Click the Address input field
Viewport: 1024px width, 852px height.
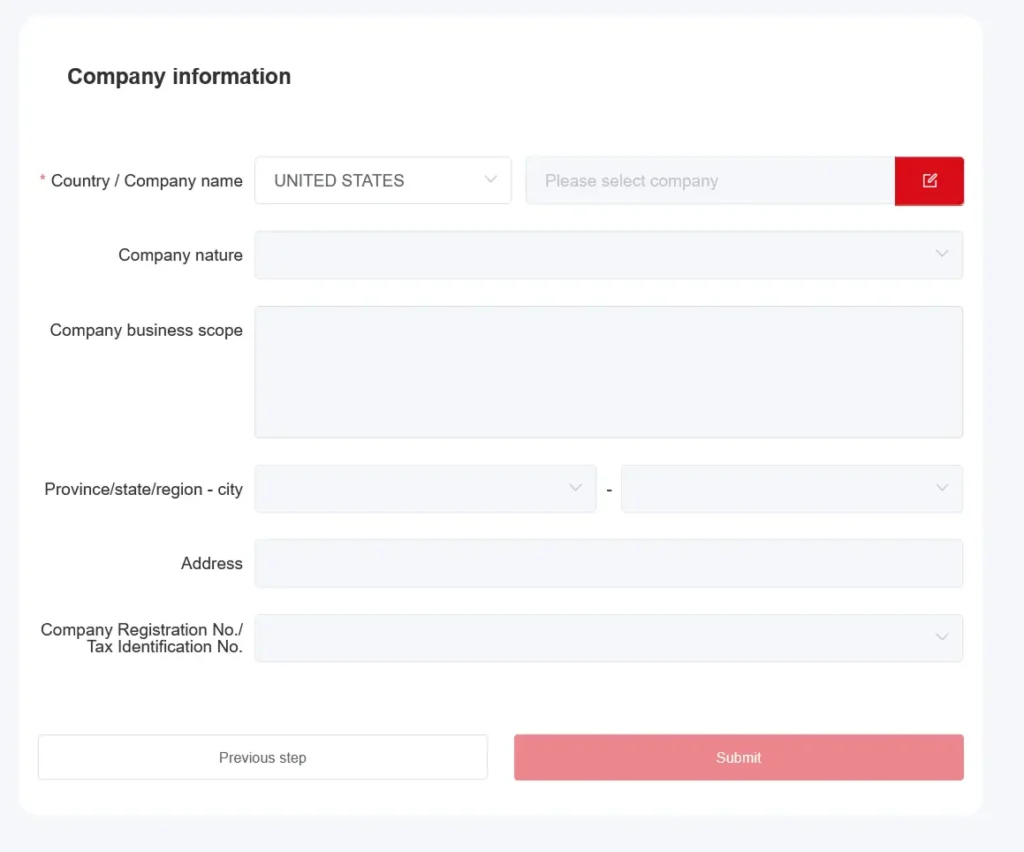[608, 563]
